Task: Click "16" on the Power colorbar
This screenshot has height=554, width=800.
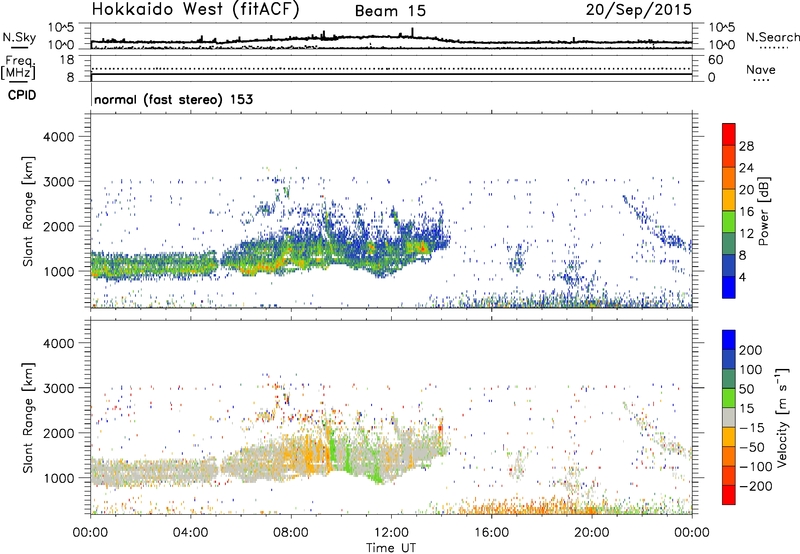Action: point(746,212)
